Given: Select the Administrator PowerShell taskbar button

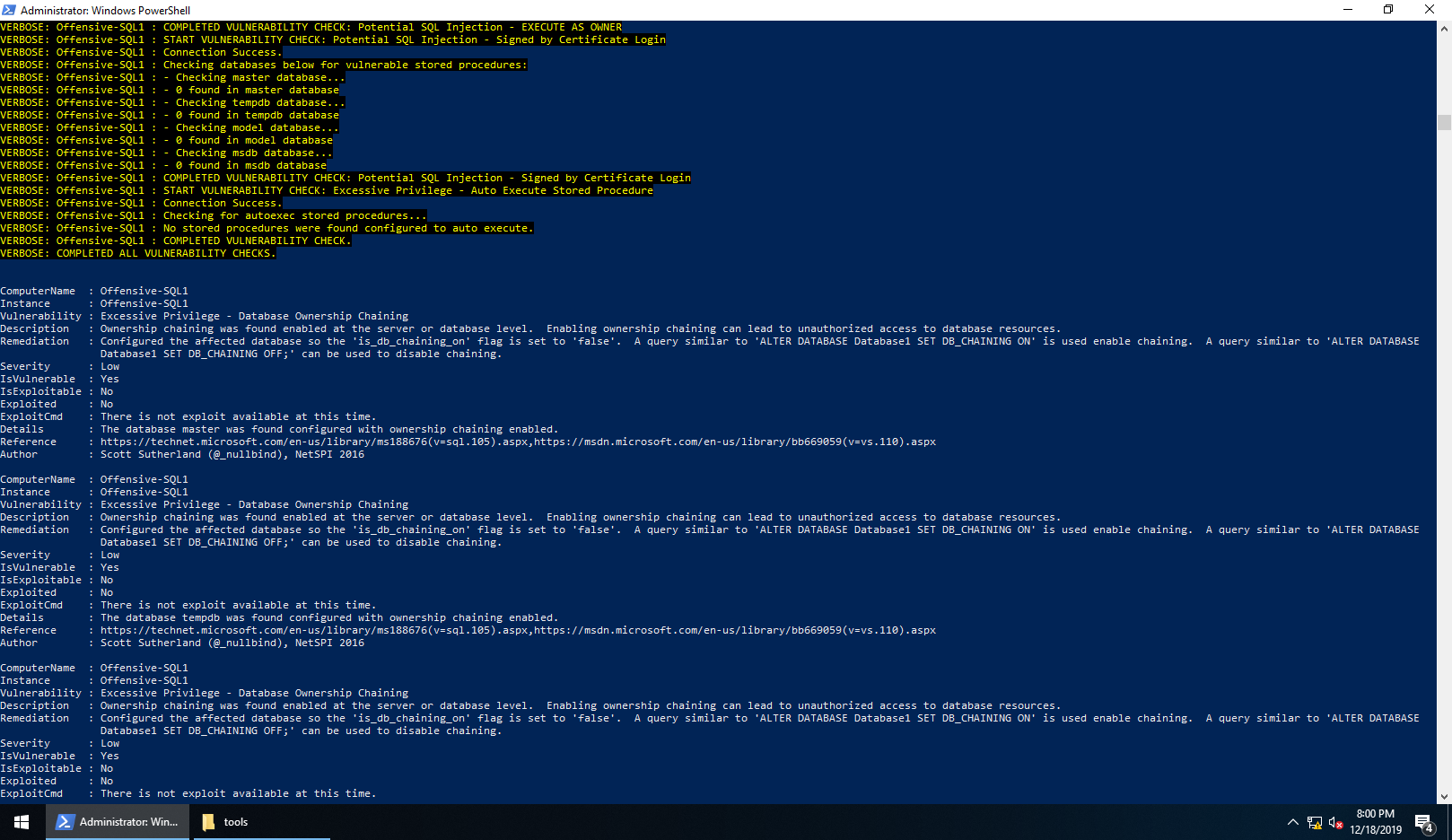Looking at the screenshot, I should pos(118,822).
